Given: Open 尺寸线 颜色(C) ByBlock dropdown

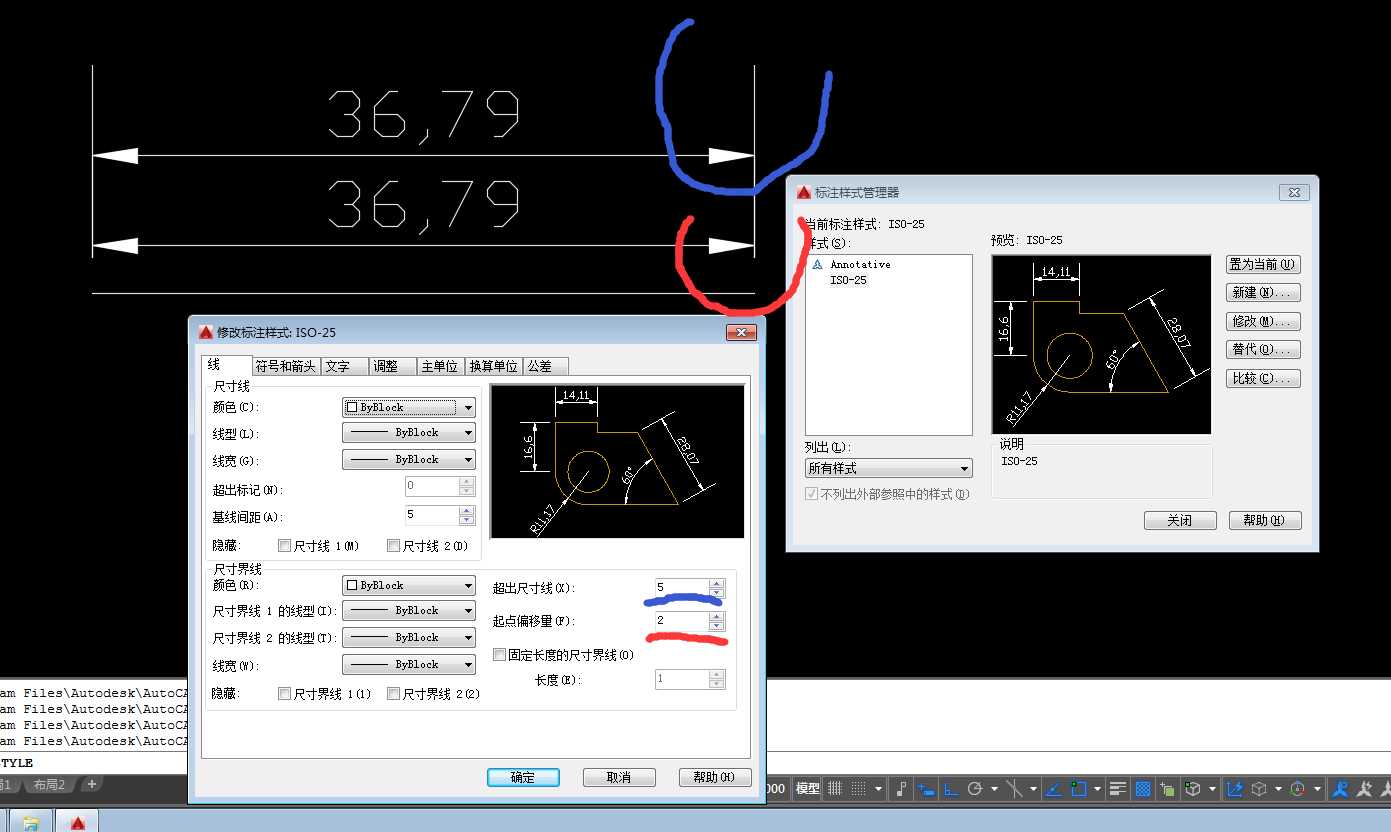Looking at the screenshot, I should pos(408,407).
